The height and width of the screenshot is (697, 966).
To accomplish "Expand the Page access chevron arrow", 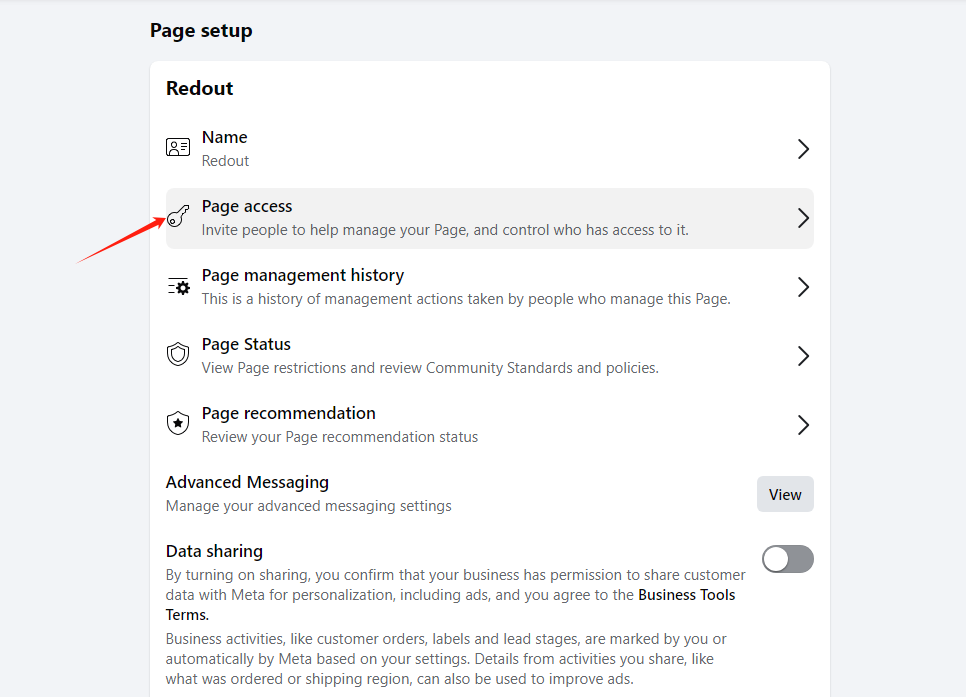I will [803, 218].
